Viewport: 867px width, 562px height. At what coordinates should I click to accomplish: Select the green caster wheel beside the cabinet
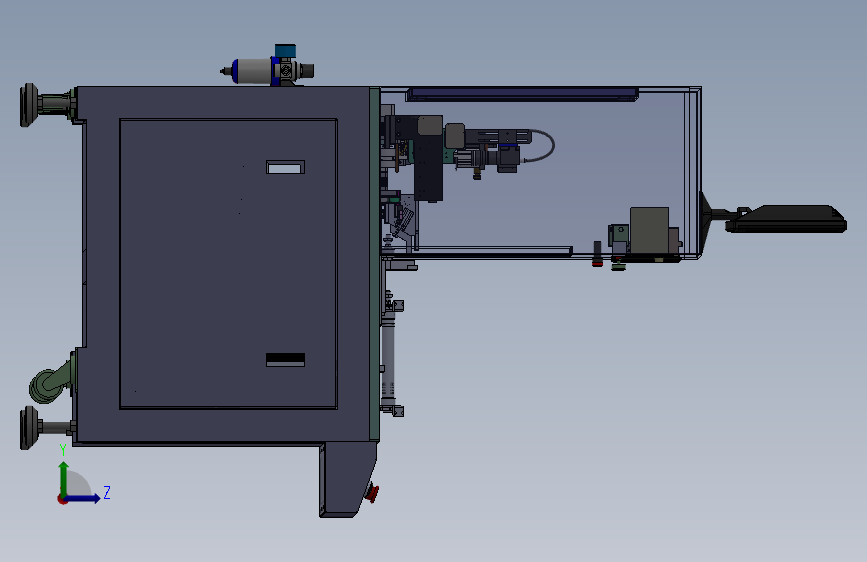click(48, 384)
